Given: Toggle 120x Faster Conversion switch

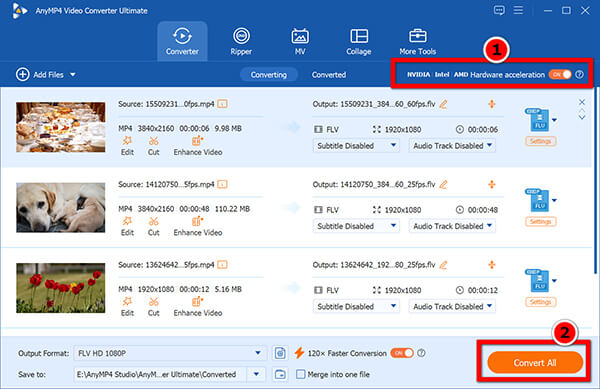Looking at the screenshot, I should tap(402, 353).
